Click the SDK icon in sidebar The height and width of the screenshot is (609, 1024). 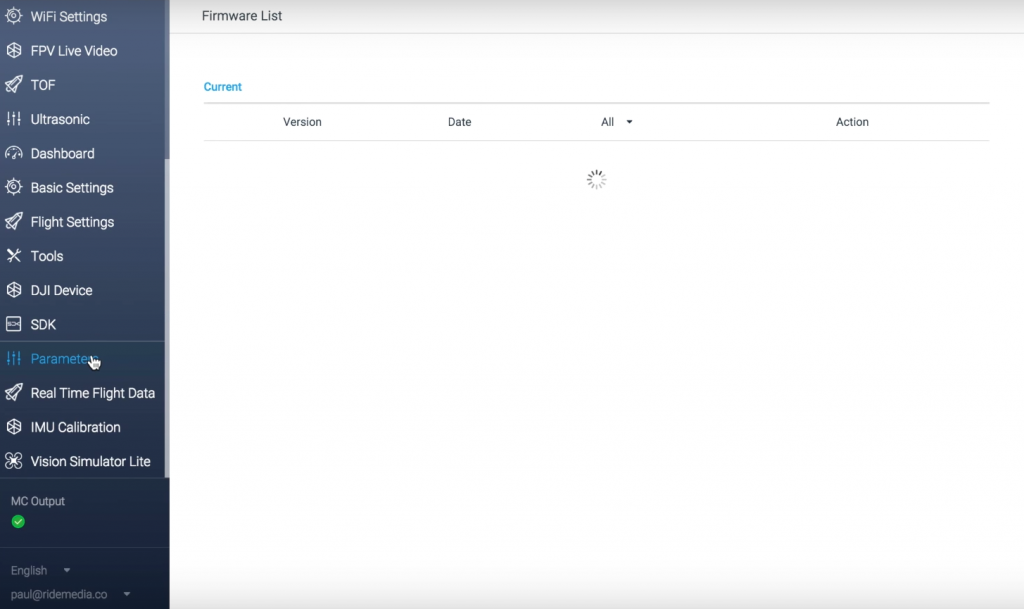click(14, 325)
